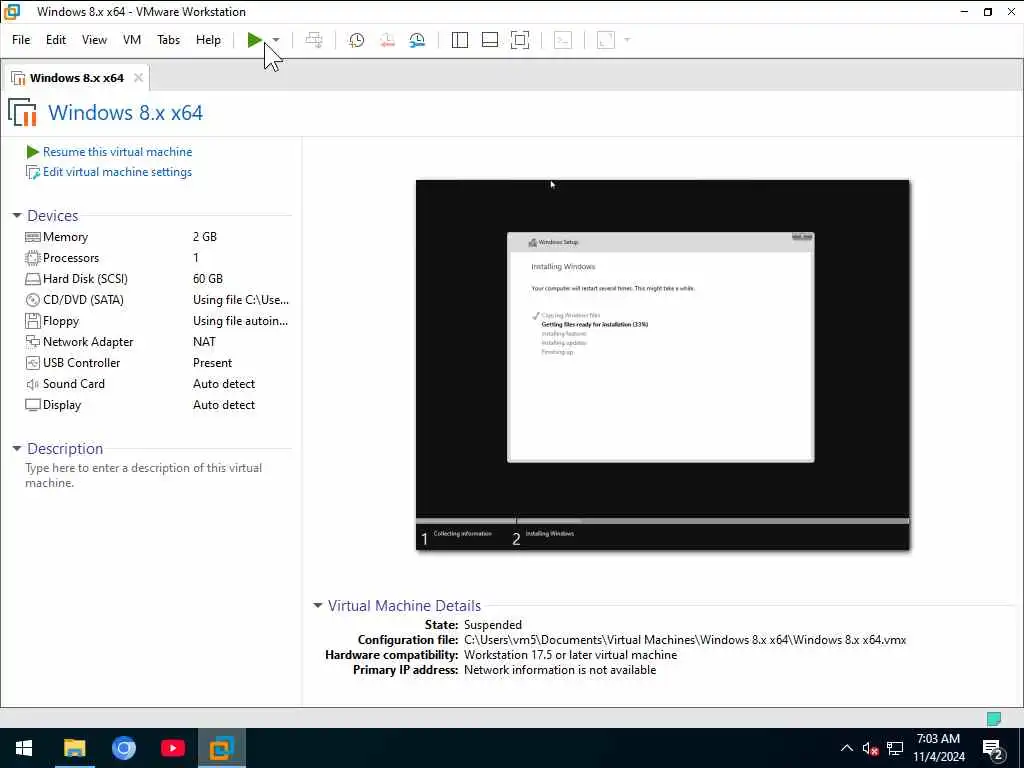Click the status bar message log icon
Viewport: 1024px width, 768px height.
993,719
